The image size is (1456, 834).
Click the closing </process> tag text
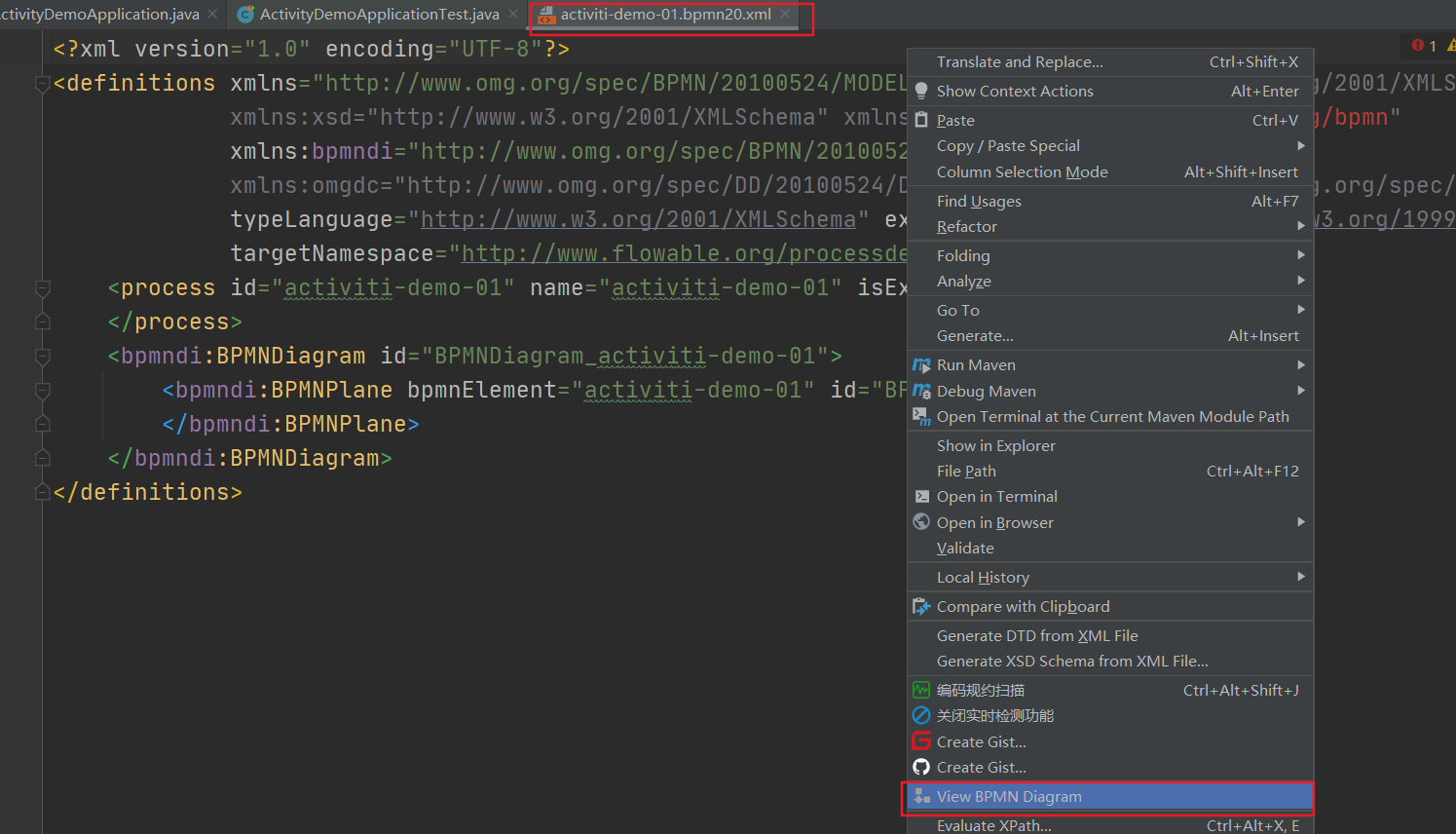pos(175,322)
